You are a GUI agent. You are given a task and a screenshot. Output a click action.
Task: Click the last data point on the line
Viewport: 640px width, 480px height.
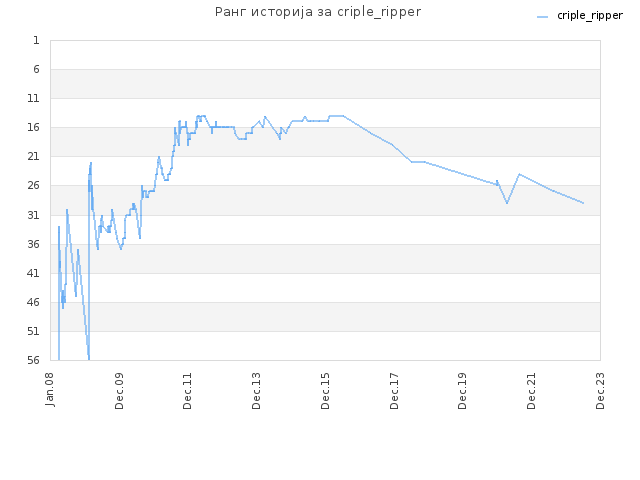tap(583, 203)
